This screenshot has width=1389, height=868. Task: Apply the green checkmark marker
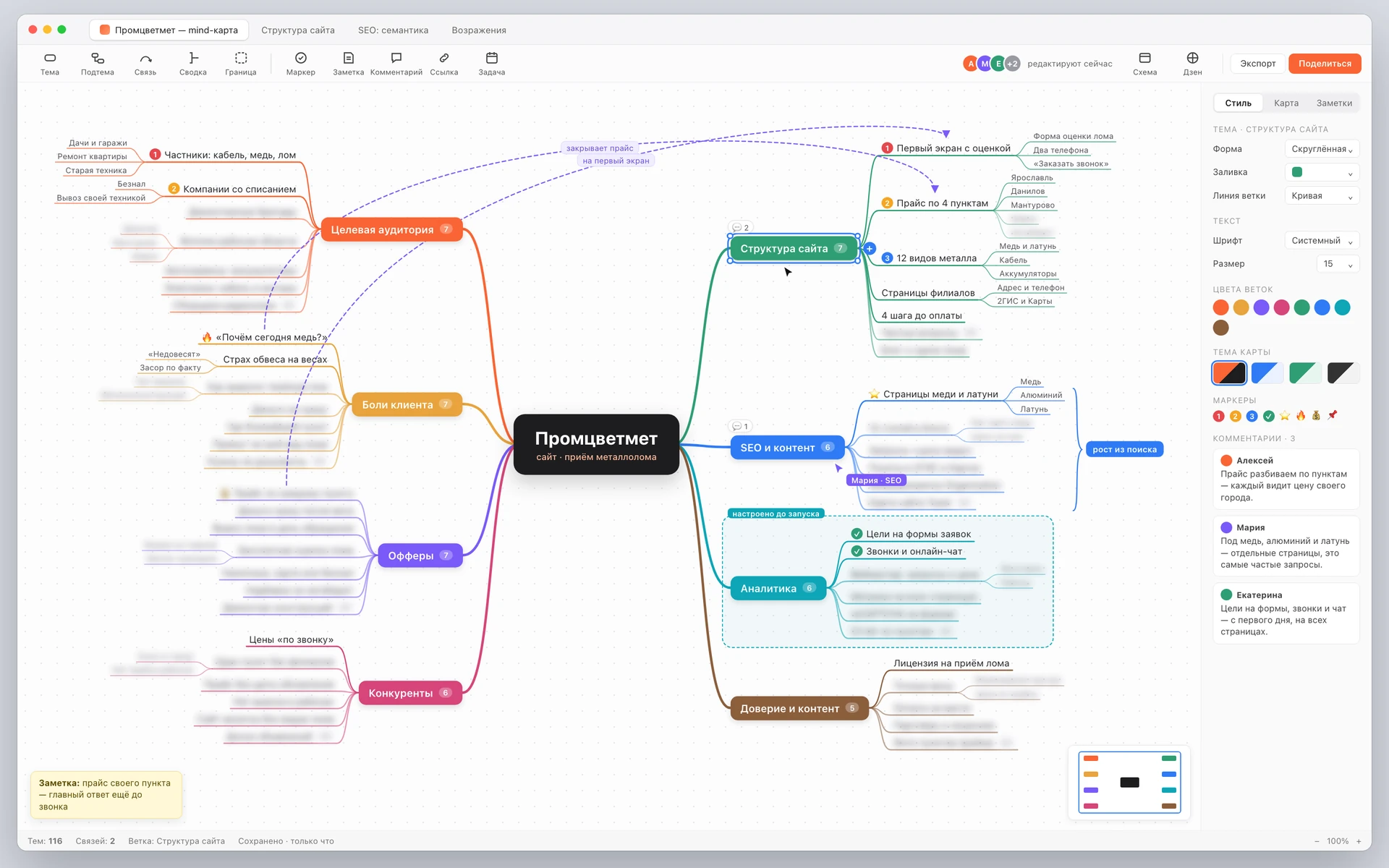point(1269,416)
